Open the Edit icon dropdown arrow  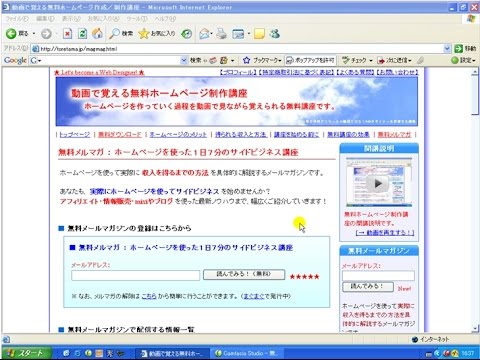pyautogui.click(x=249, y=33)
